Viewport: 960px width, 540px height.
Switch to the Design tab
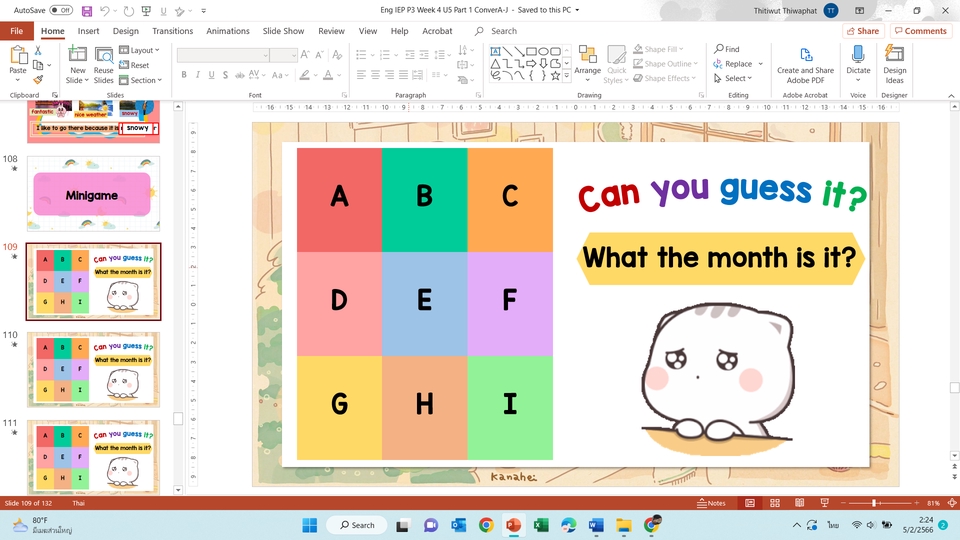[126, 31]
